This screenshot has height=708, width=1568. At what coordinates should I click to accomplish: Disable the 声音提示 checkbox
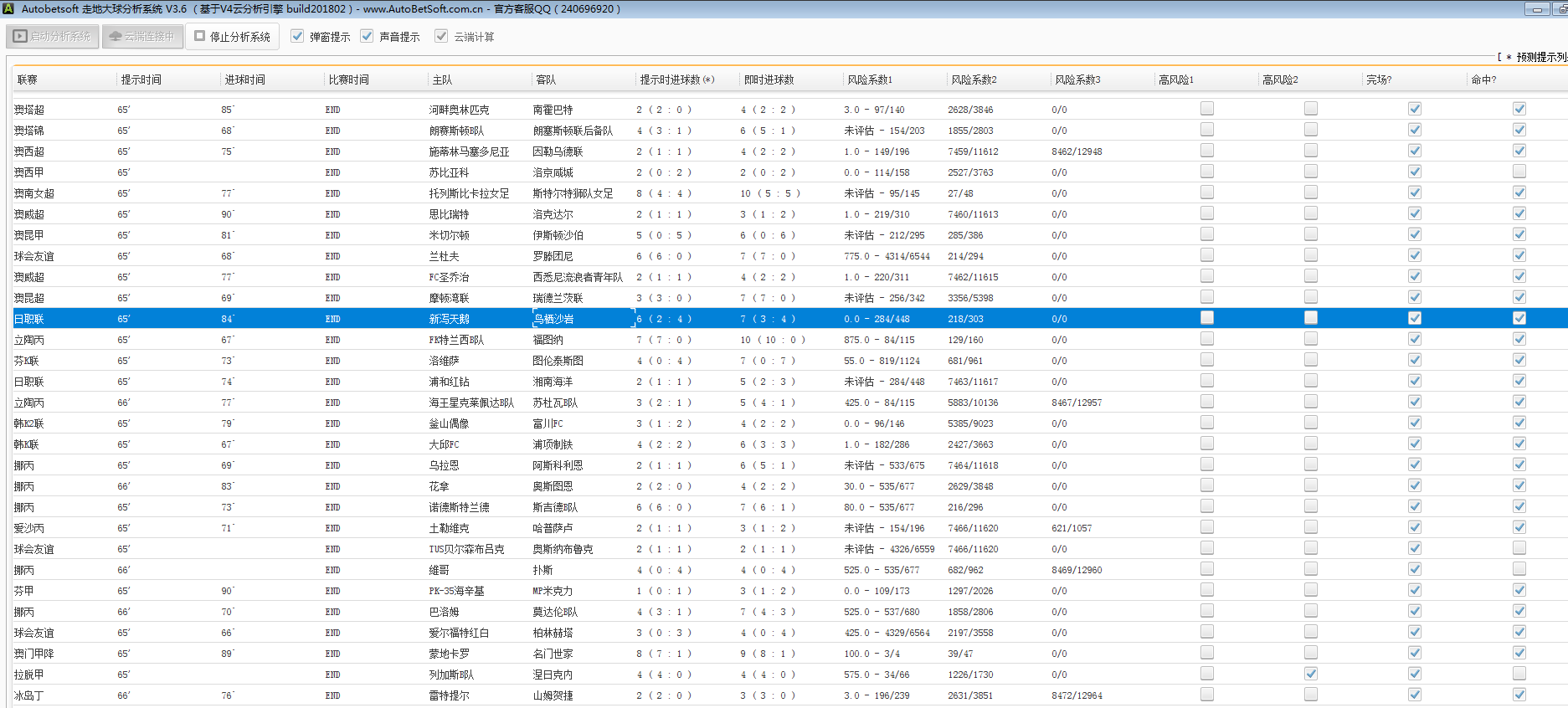367,36
